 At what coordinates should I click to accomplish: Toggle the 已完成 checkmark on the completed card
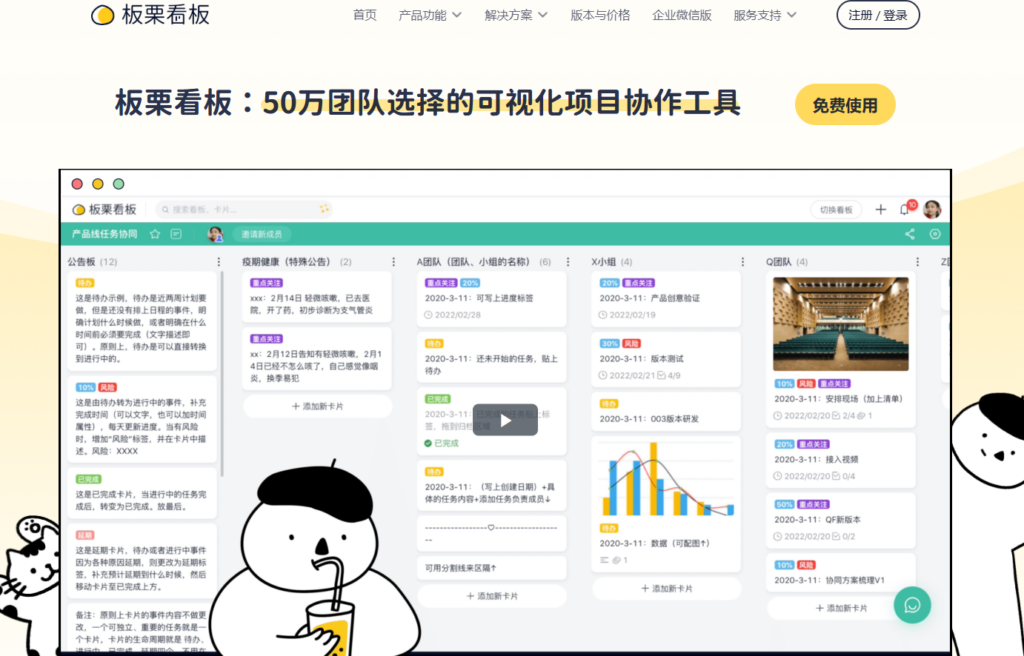[428, 442]
